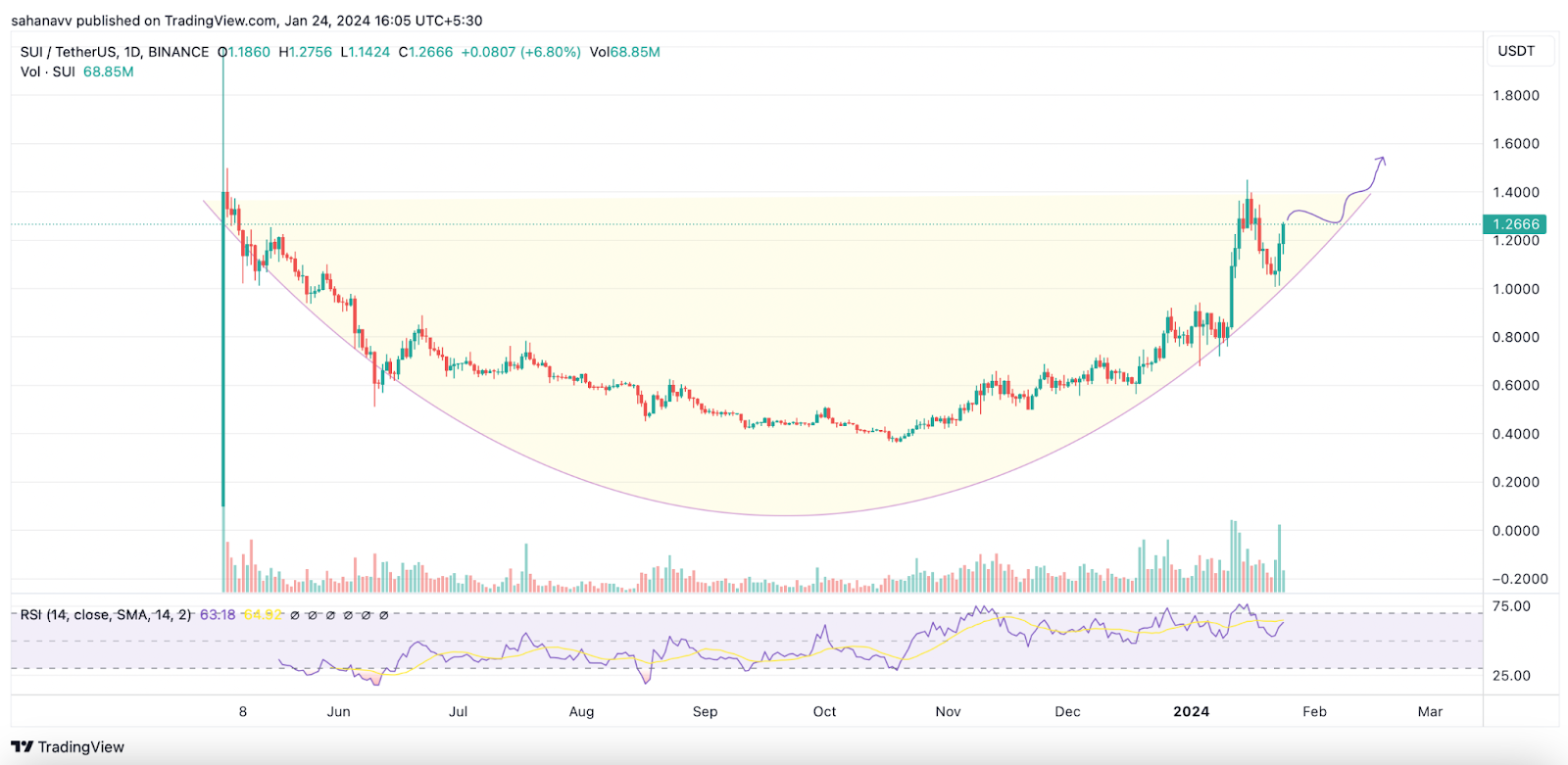
Task: Click the 2024 label on time axis
Action: tap(1191, 712)
